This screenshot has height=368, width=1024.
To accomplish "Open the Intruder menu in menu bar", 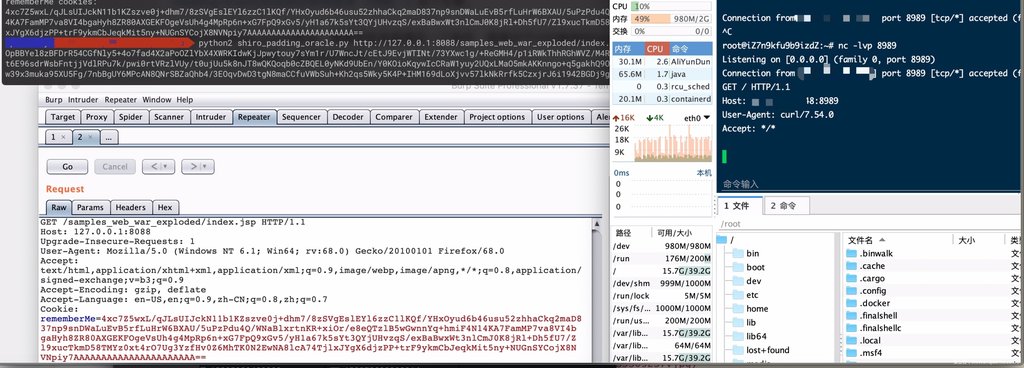I will 83,100.
